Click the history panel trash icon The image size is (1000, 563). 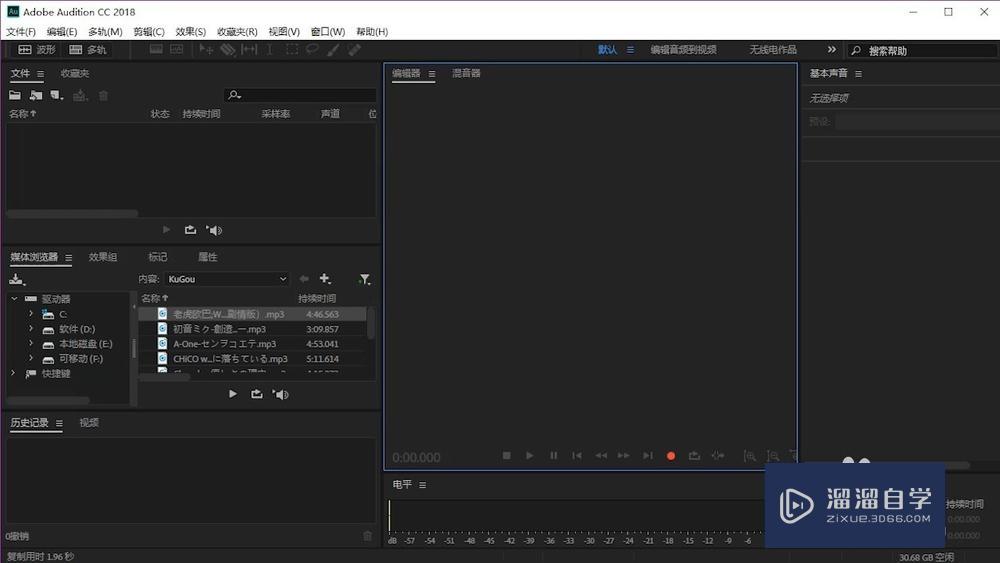(367, 536)
